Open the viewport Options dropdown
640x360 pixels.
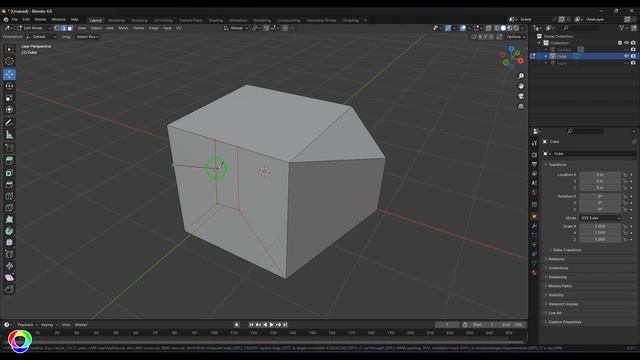[515, 37]
